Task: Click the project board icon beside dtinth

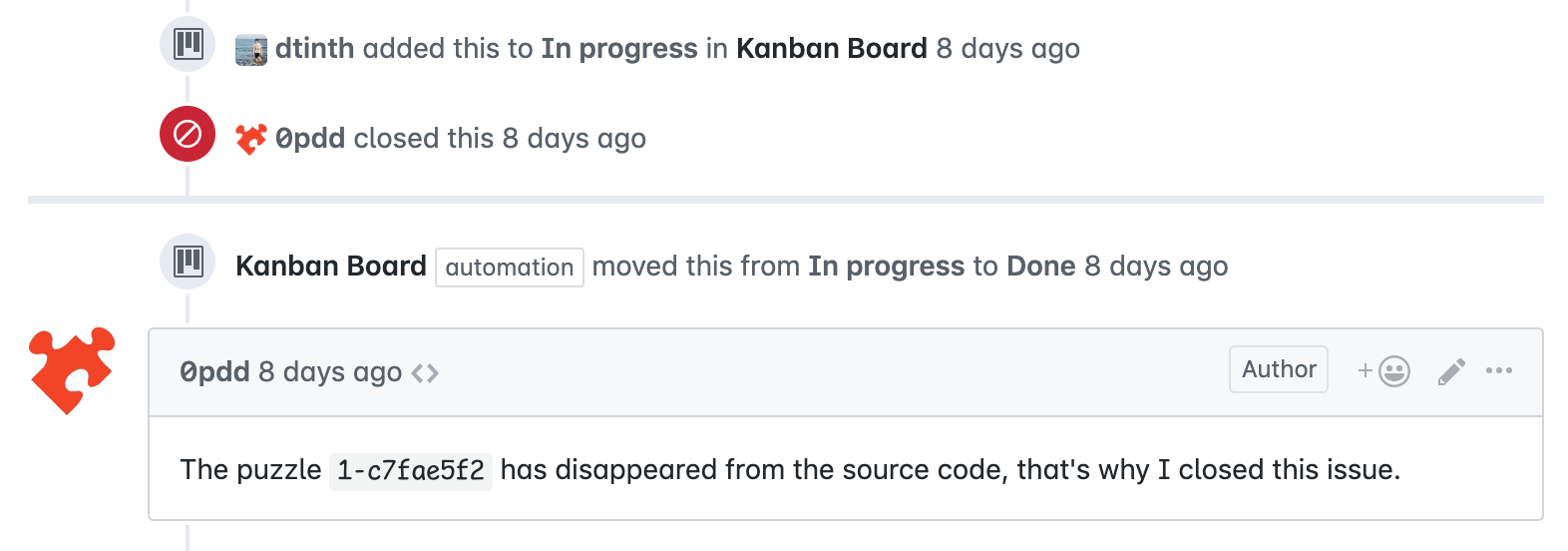Action: click(188, 45)
